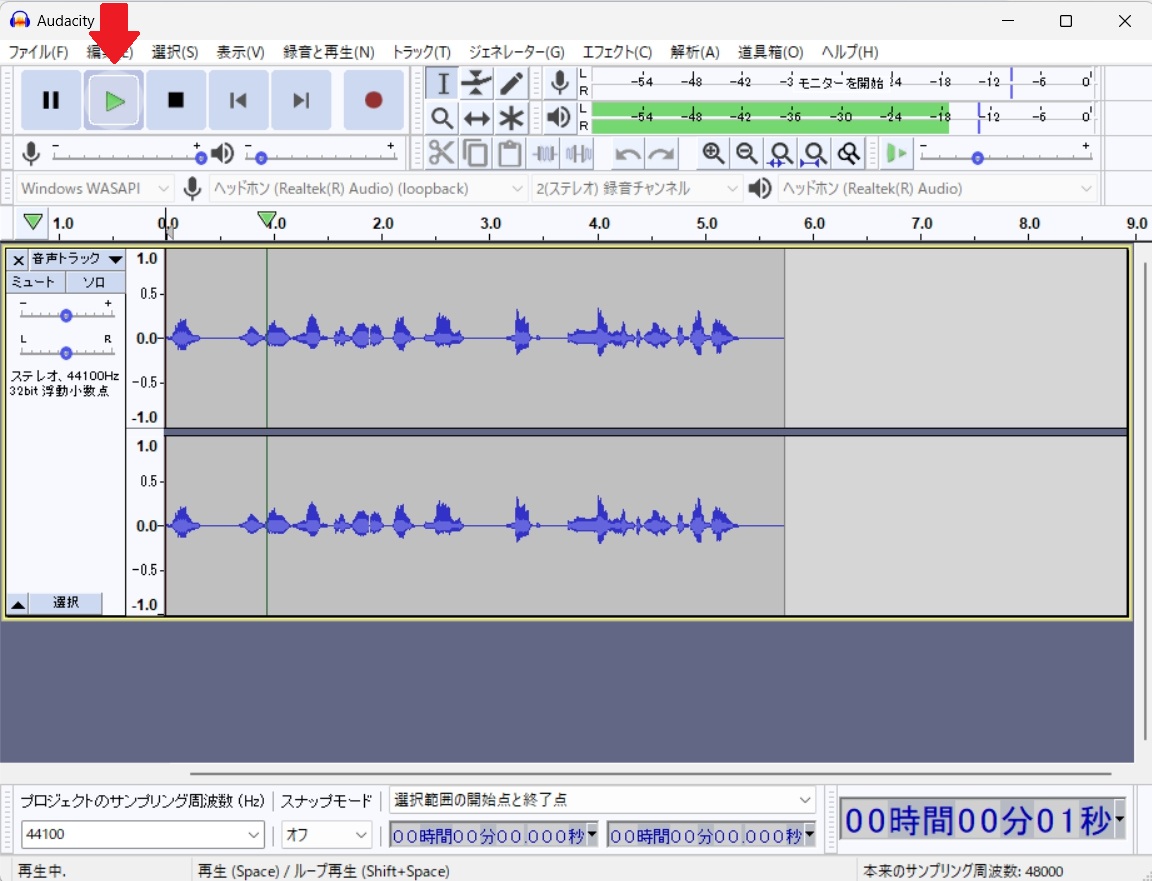This screenshot has width=1152, height=881.
Task: Select the Selection tool in the tools toolbar
Action: click(x=441, y=83)
